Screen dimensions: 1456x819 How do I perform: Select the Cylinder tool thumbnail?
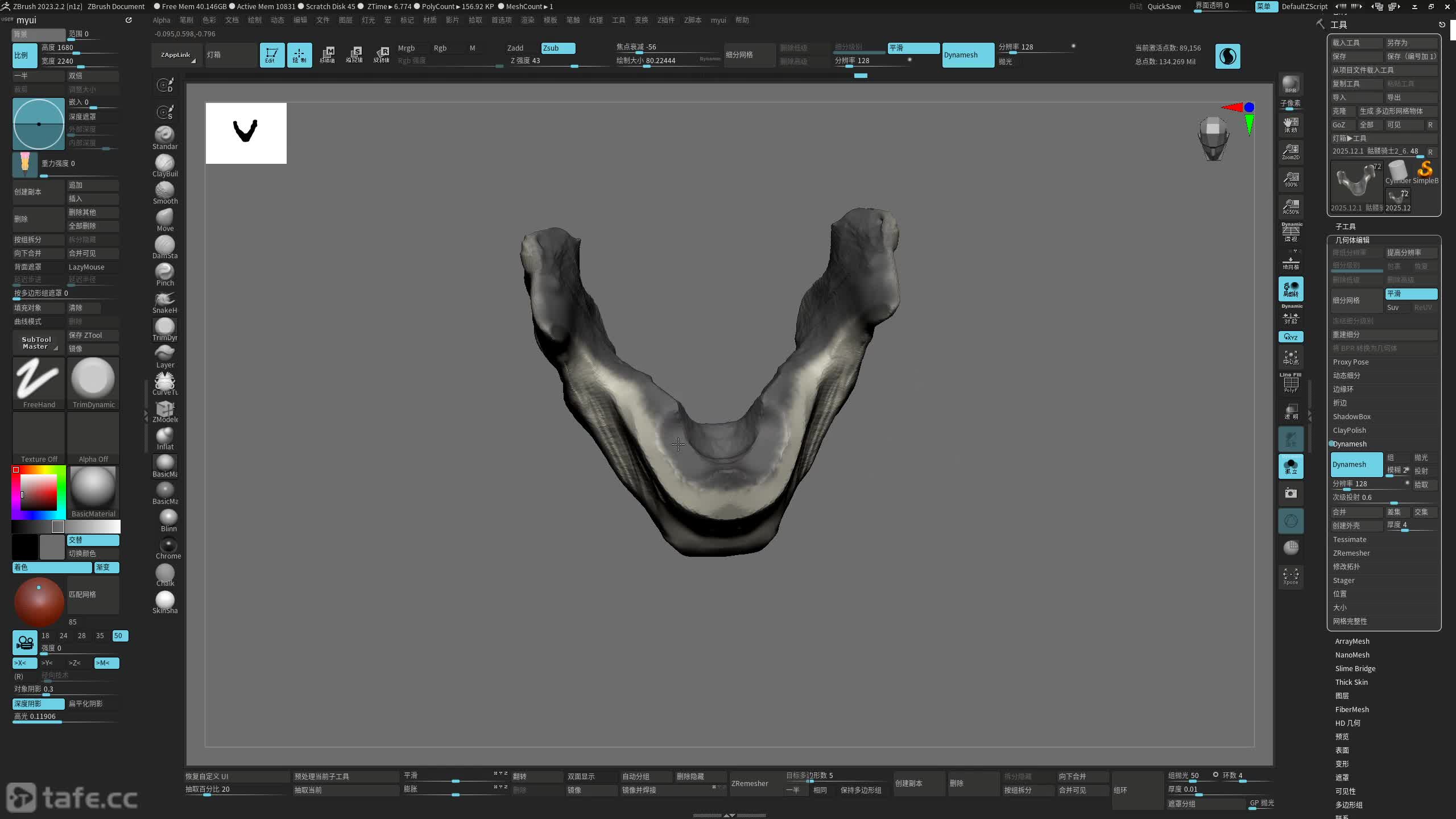1397,172
